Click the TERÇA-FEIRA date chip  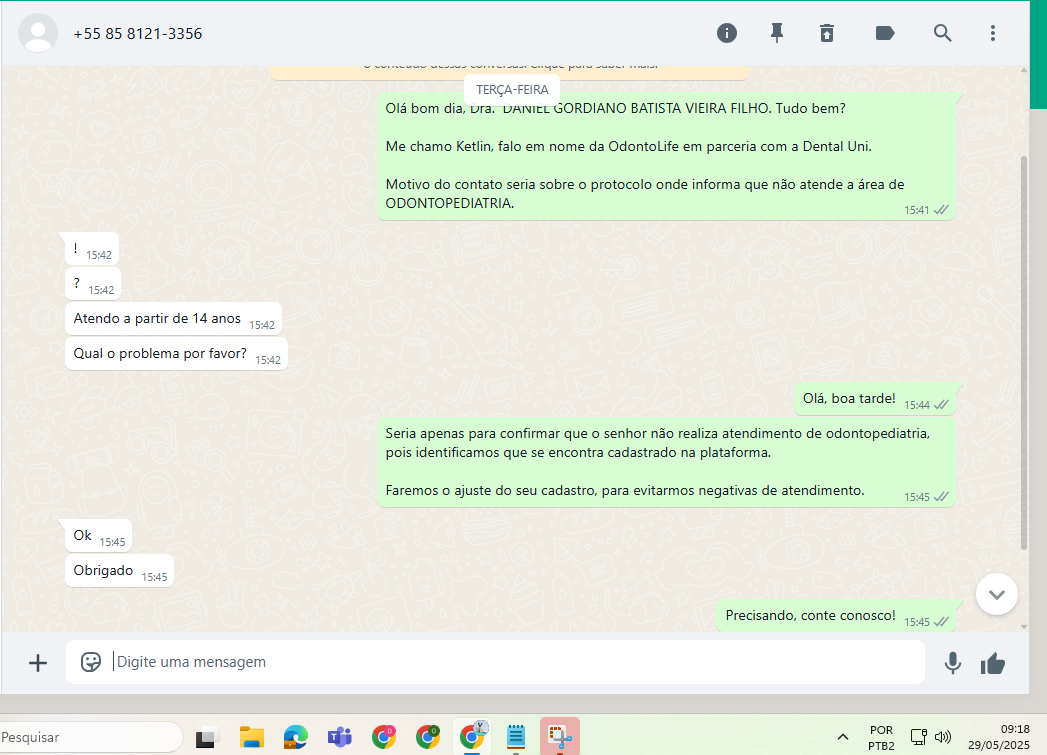[x=512, y=89]
